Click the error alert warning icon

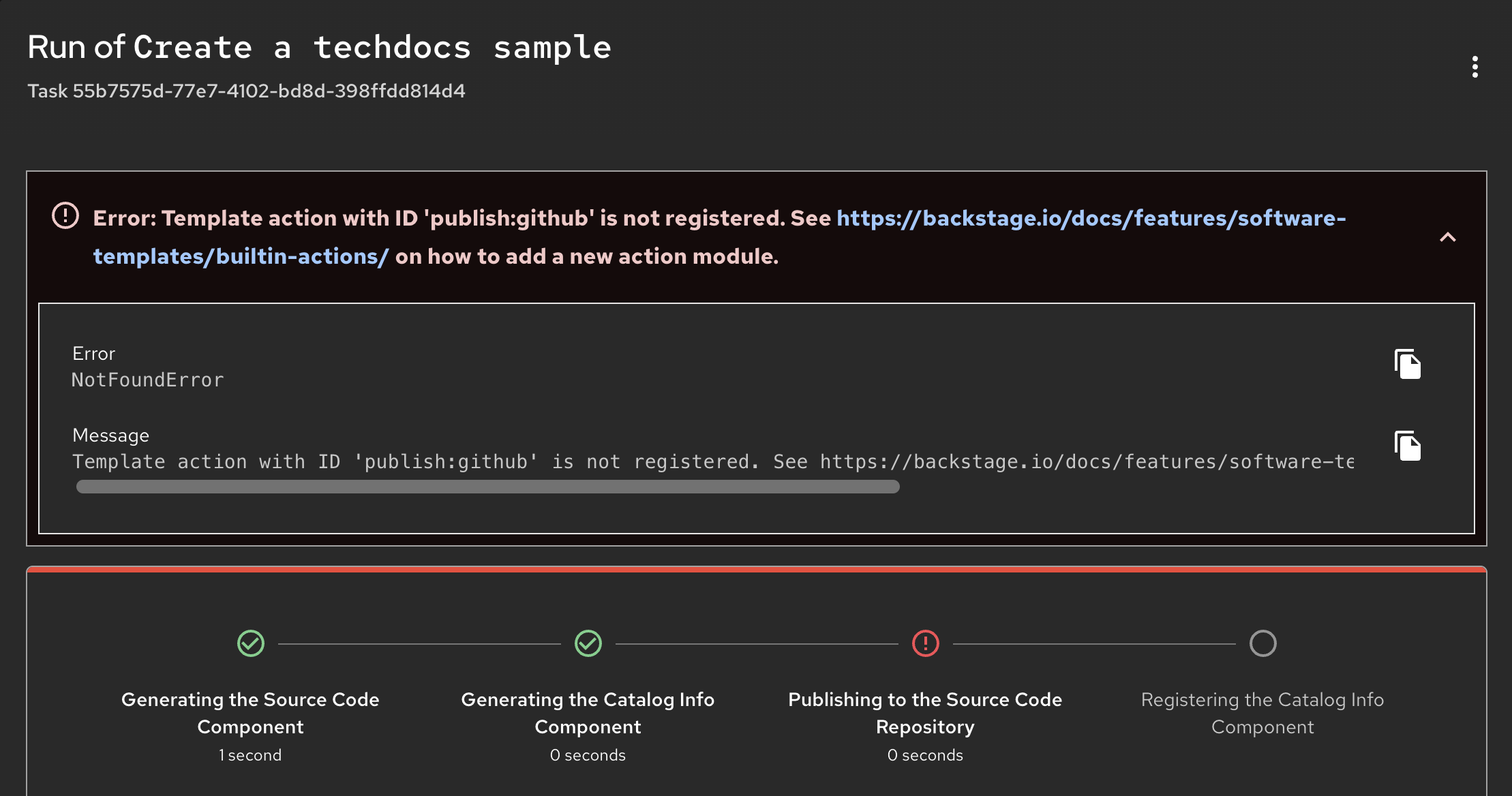65,216
